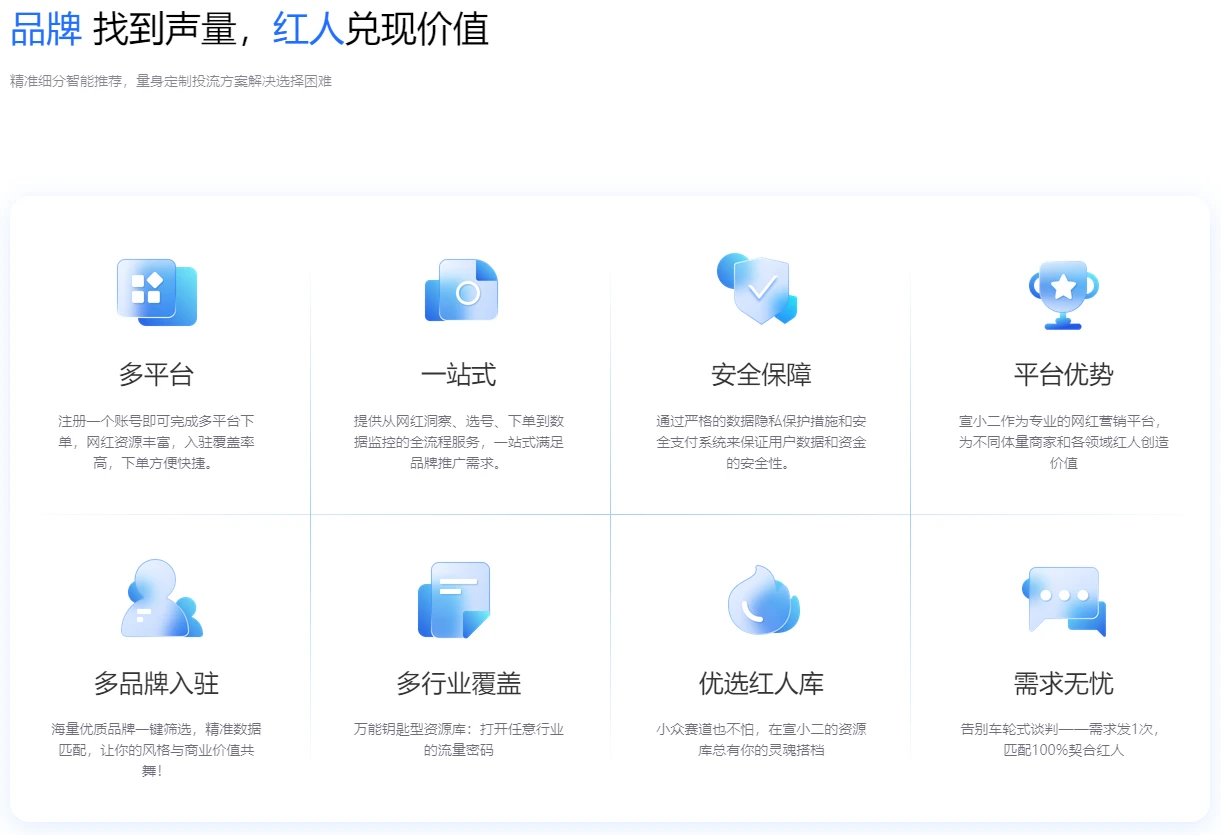Click the 多平台 grid icon
Screen dimensions: 1221x835
[x=156, y=291]
